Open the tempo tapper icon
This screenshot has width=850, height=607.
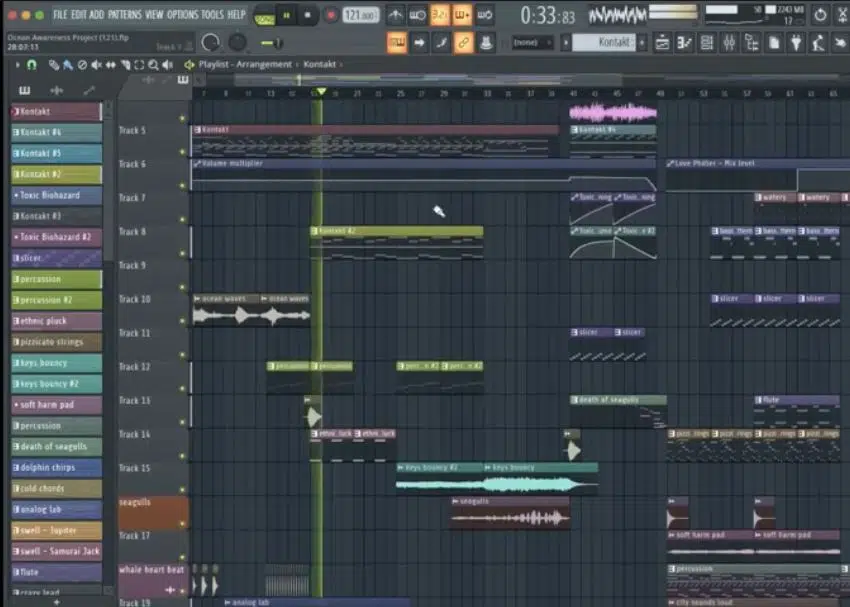[x=818, y=42]
